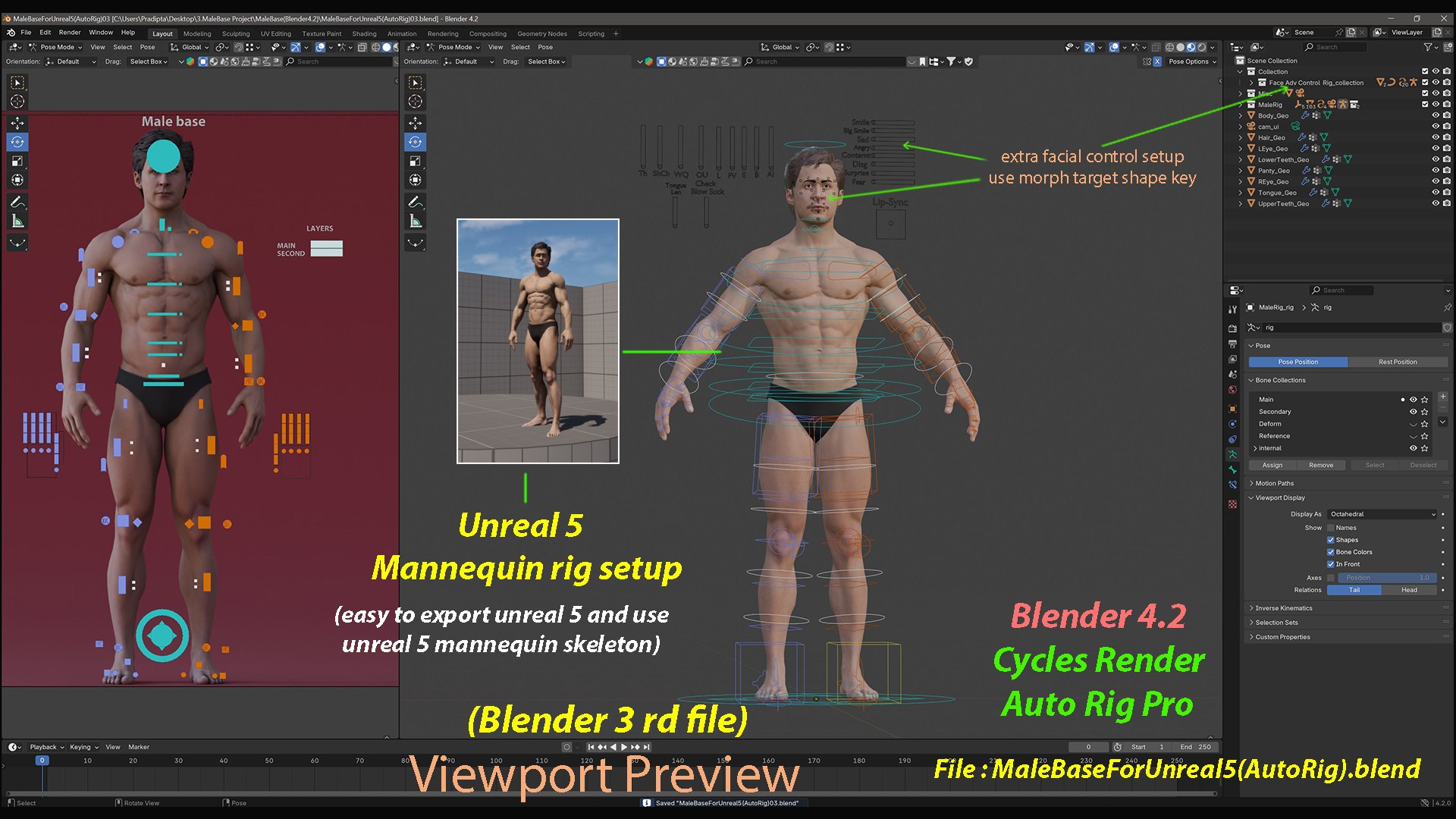Disable Tongue_Geo in renders via camera icon
Image resolution: width=1456 pixels, height=819 pixels.
coord(1447,193)
